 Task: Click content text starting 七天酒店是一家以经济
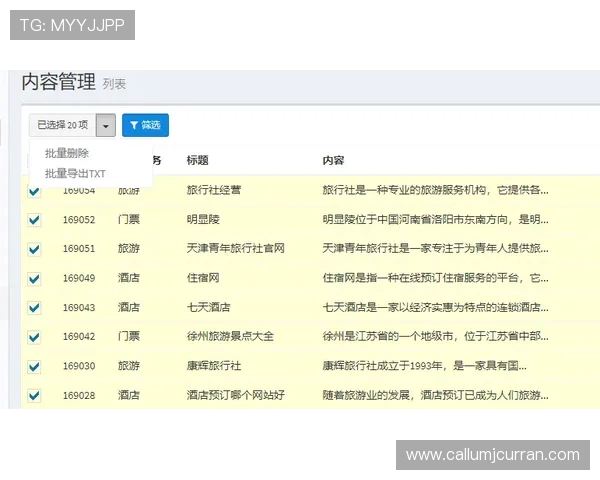[435, 307]
